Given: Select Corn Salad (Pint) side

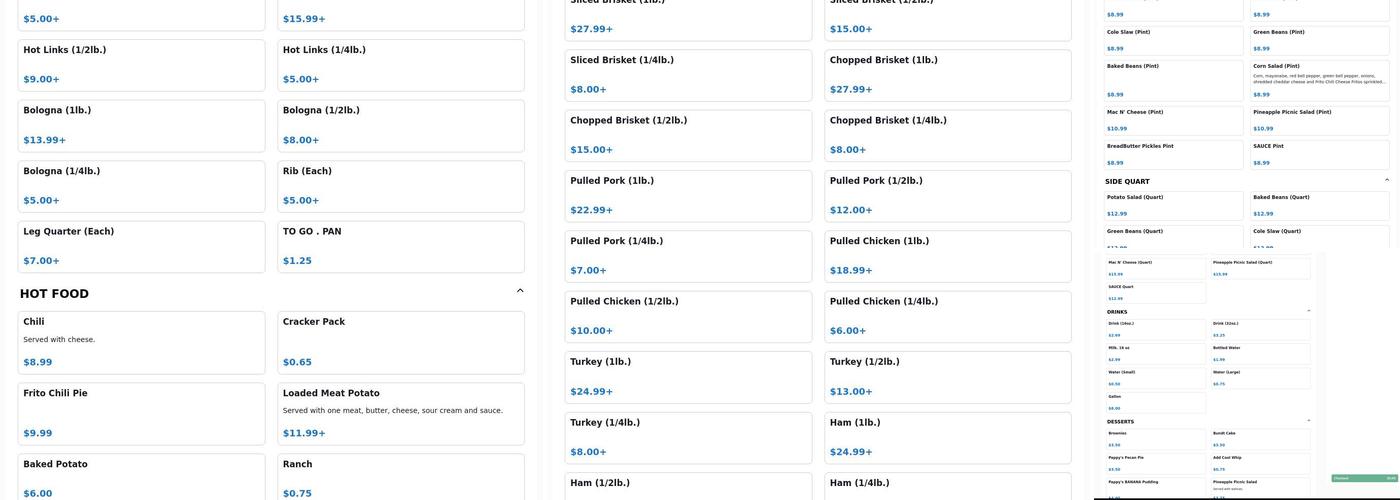Looking at the screenshot, I should click(x=1319, y=80).
